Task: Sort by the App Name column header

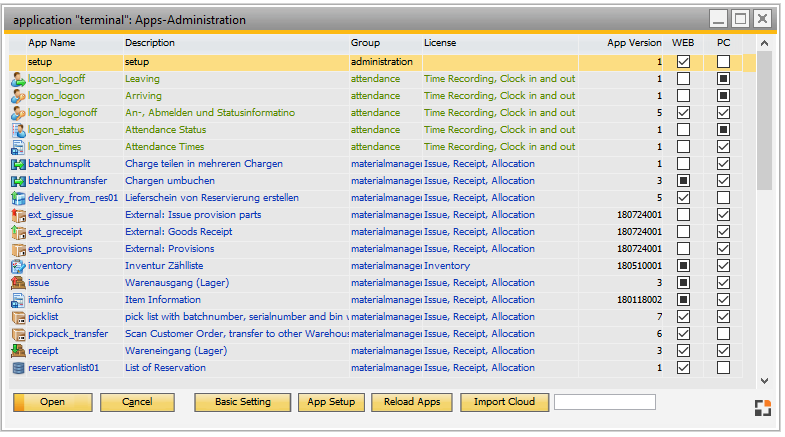Action: coord(51,44)
